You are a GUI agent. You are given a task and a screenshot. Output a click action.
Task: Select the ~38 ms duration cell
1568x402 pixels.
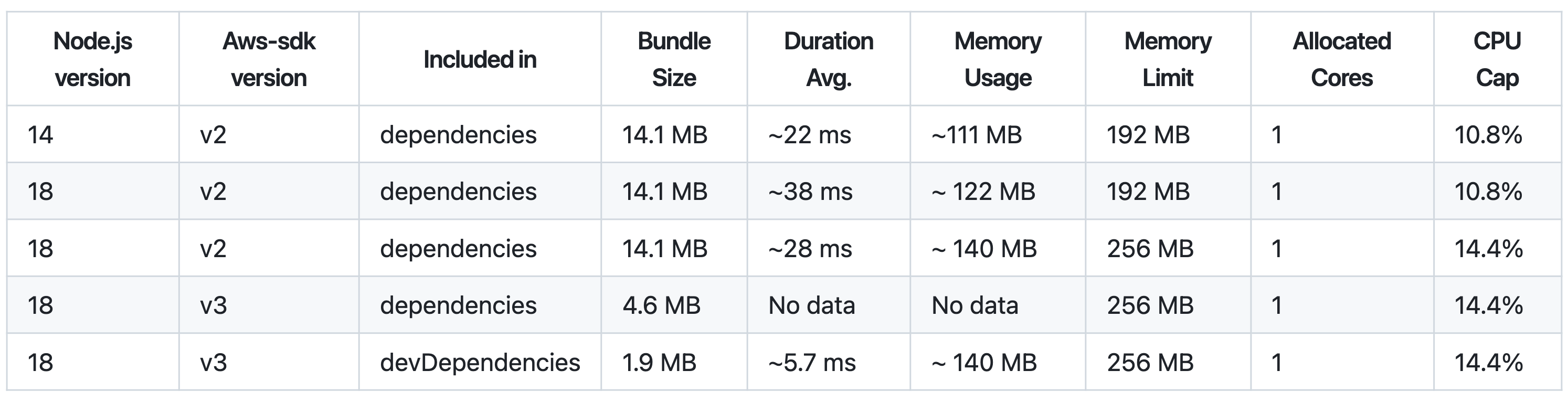(x=829, y=191)
